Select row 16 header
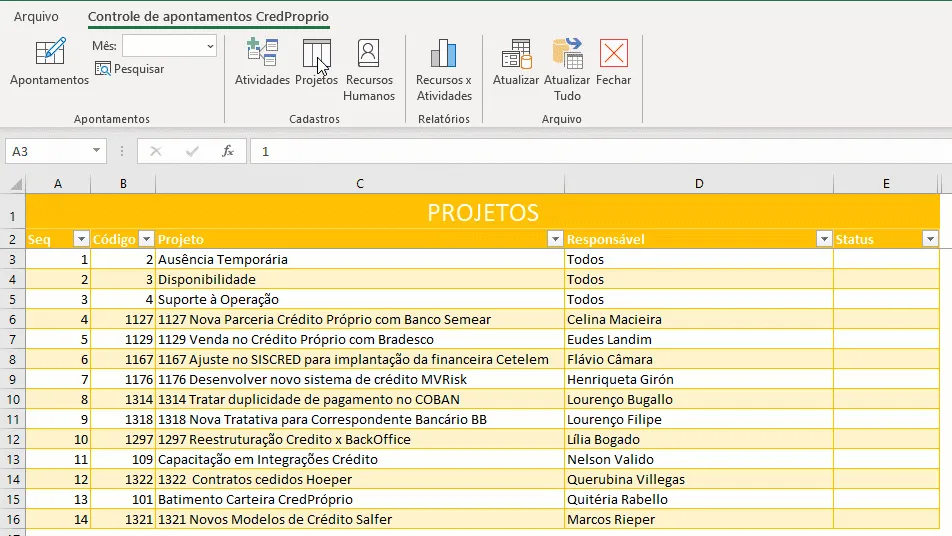The image size is (952, 536). pos(12,520)
